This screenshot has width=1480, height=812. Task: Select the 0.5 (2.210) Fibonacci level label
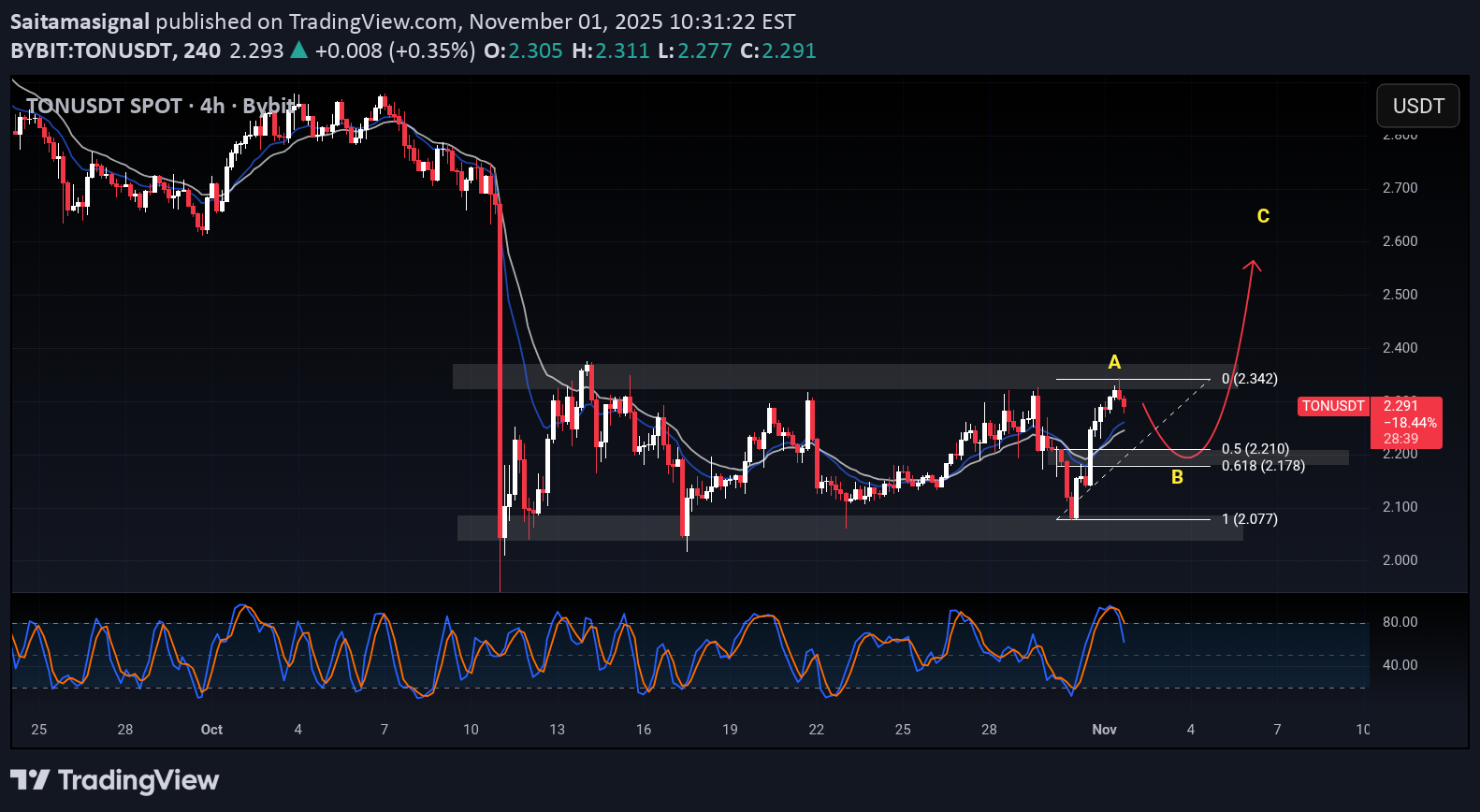pos(1255,449)
